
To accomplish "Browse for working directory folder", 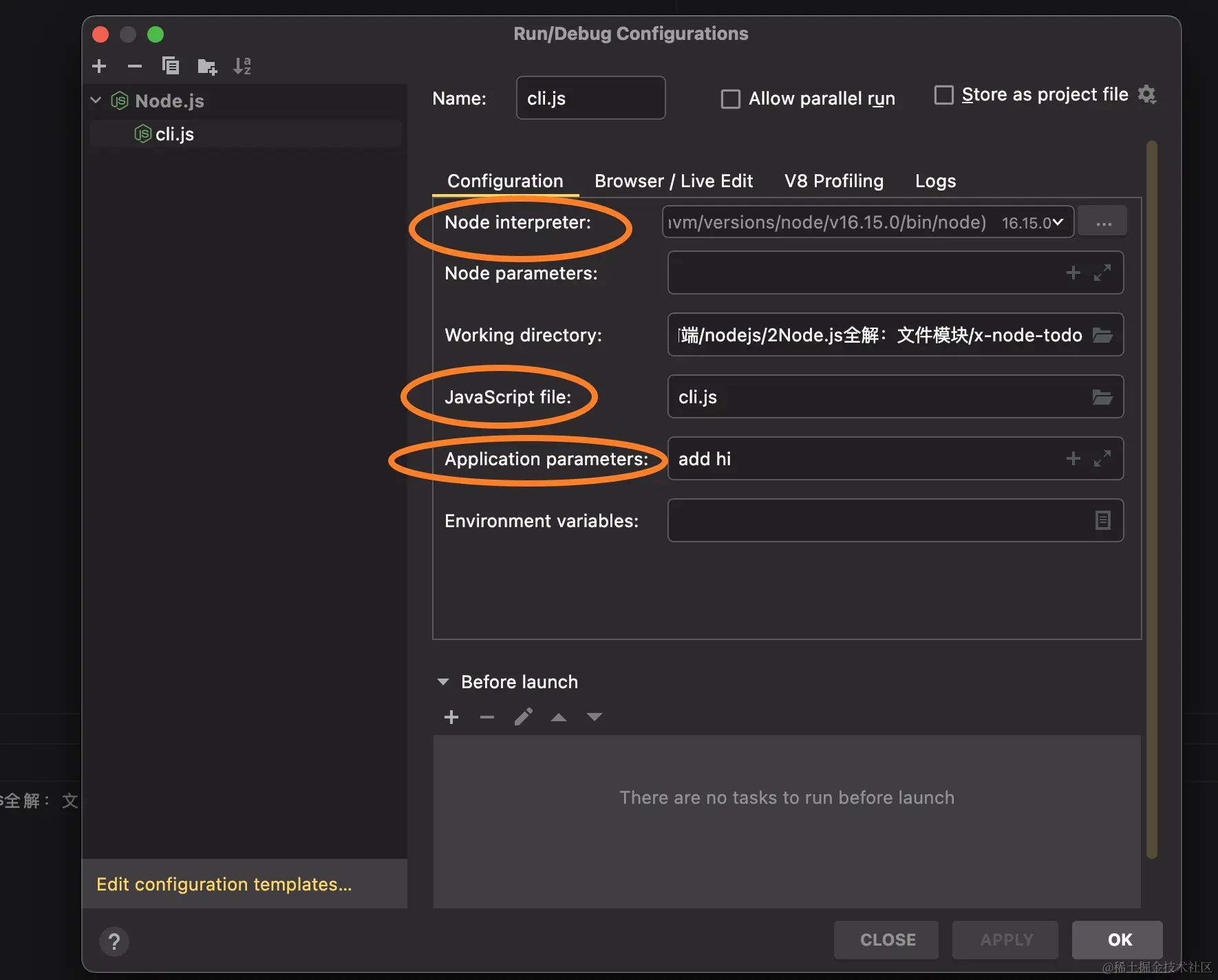I will pos(1102,335).
